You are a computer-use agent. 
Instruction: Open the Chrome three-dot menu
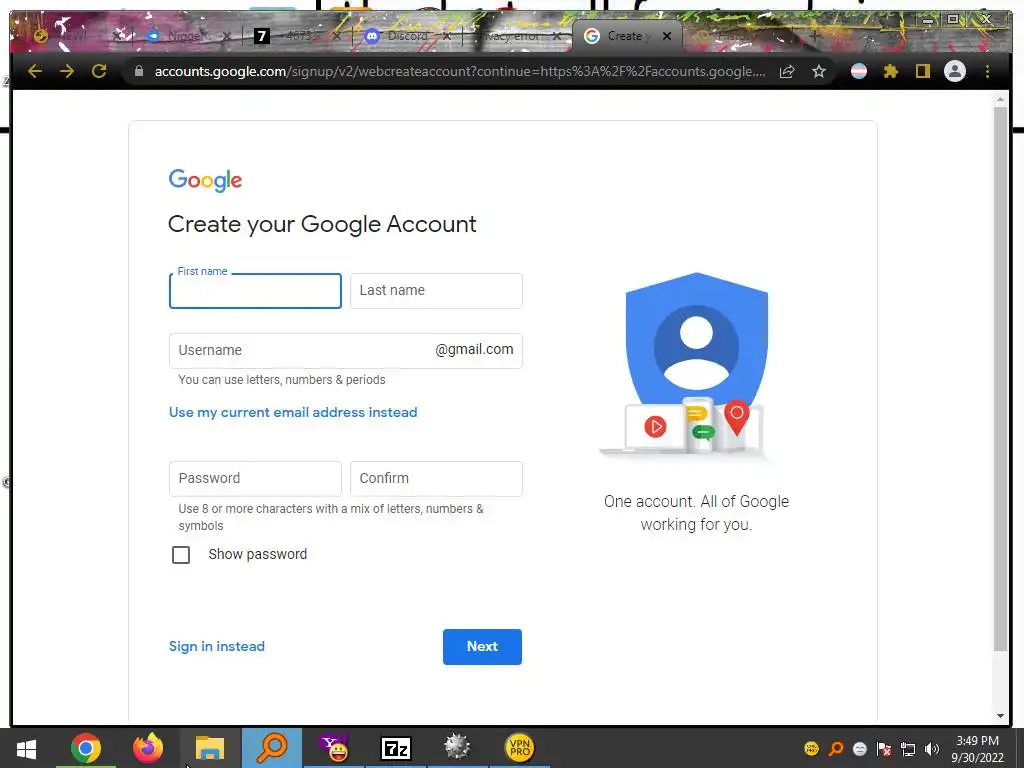click(x=987, y=71)
